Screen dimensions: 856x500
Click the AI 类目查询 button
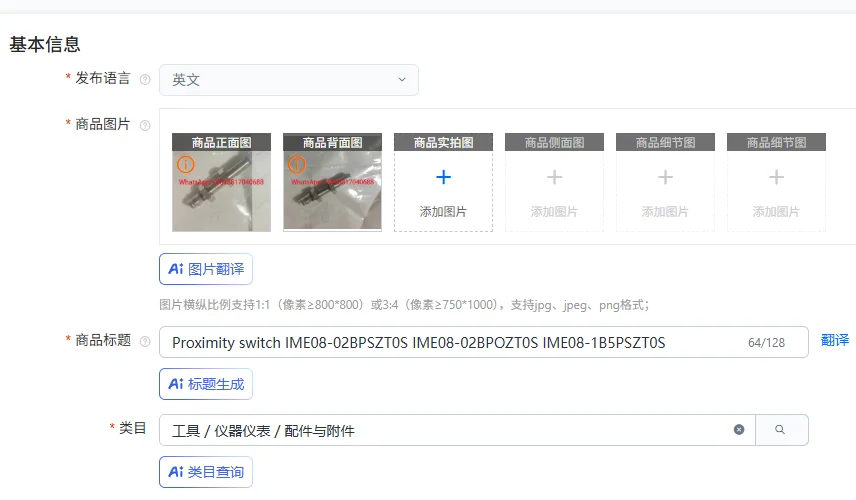click(x=206, y=472)
